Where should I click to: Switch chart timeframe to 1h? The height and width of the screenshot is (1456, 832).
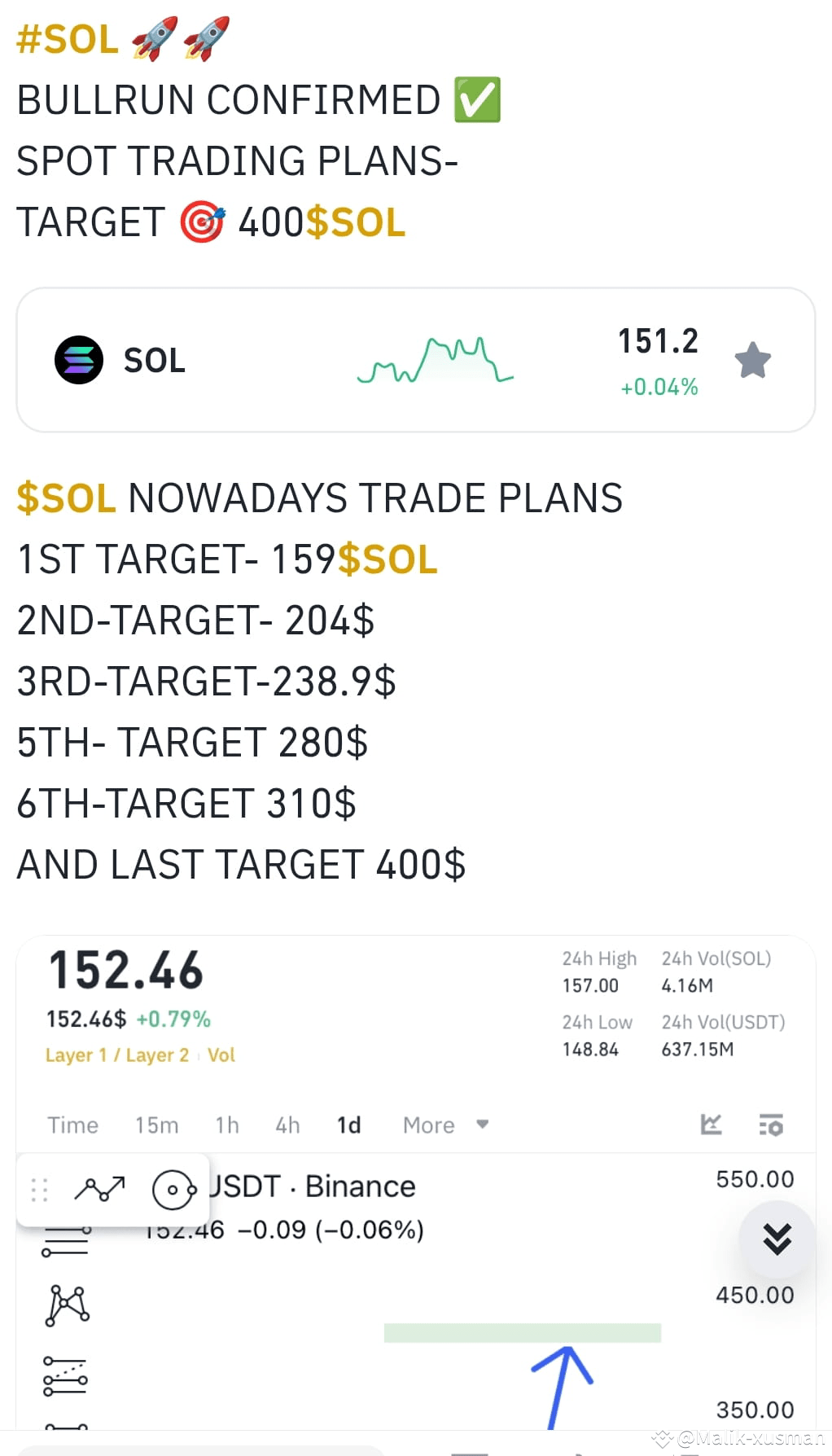pos(226,1125)
